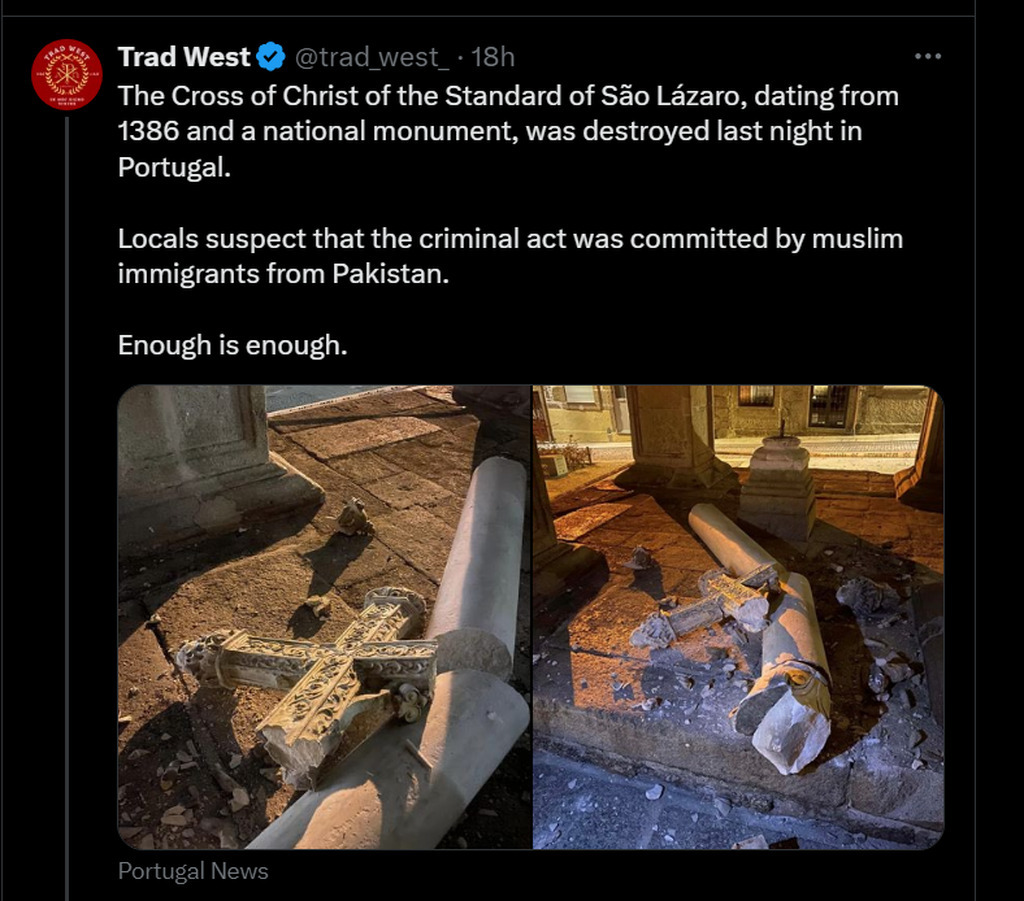Screen dimensions: 1024x901
Task: Click the word Portugal in tweet text
Action: click(x=172, y=167)
